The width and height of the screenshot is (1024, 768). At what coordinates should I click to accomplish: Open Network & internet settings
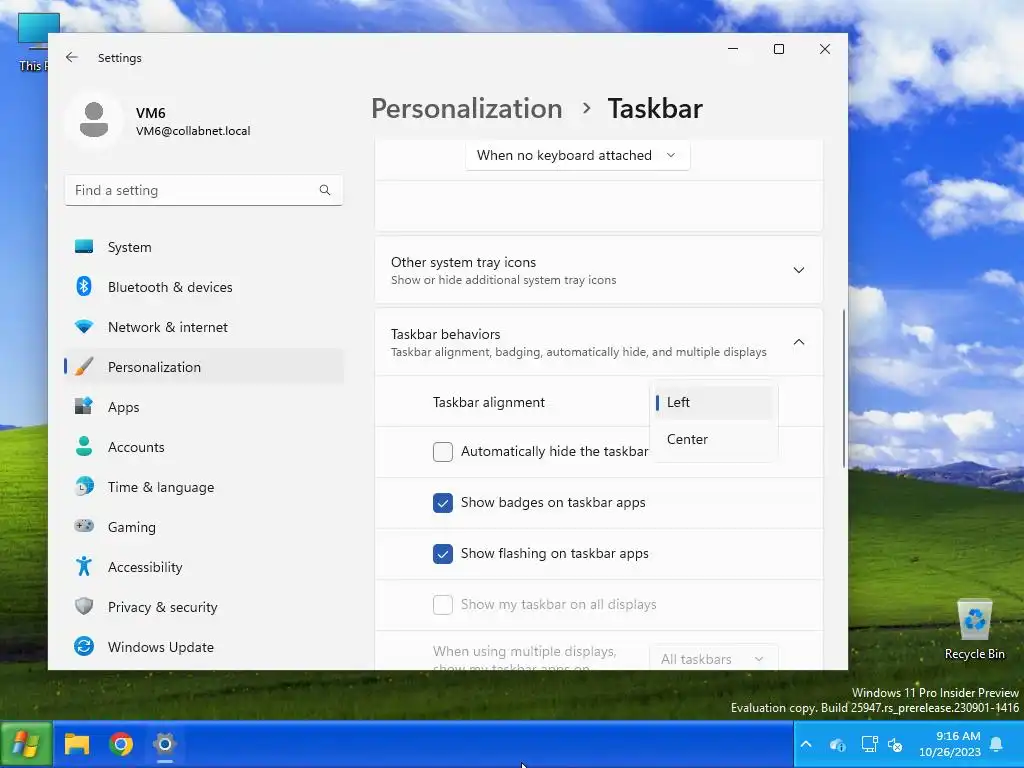tap(204, 327)
